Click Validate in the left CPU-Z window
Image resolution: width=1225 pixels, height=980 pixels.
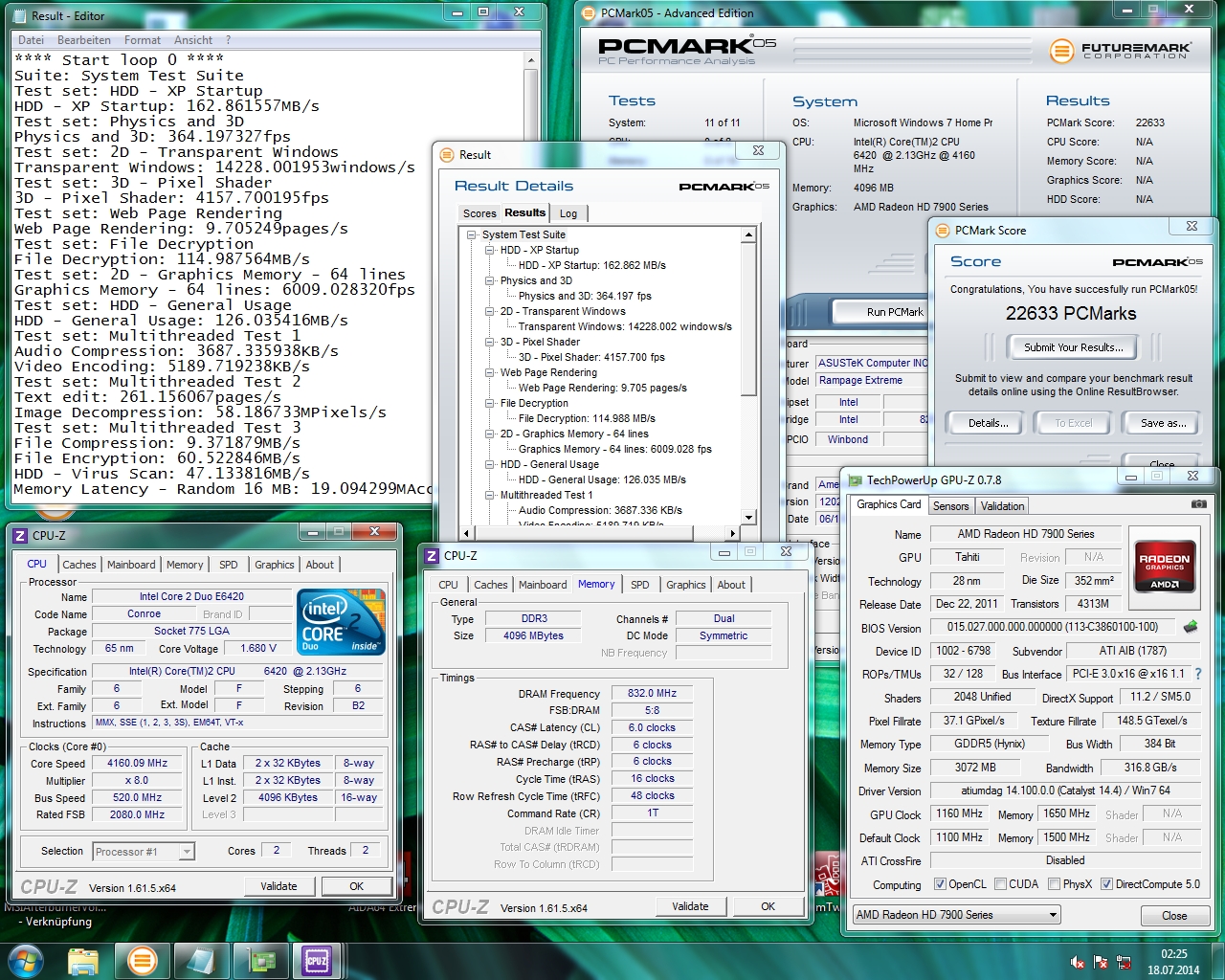click(x=278, y=886)
